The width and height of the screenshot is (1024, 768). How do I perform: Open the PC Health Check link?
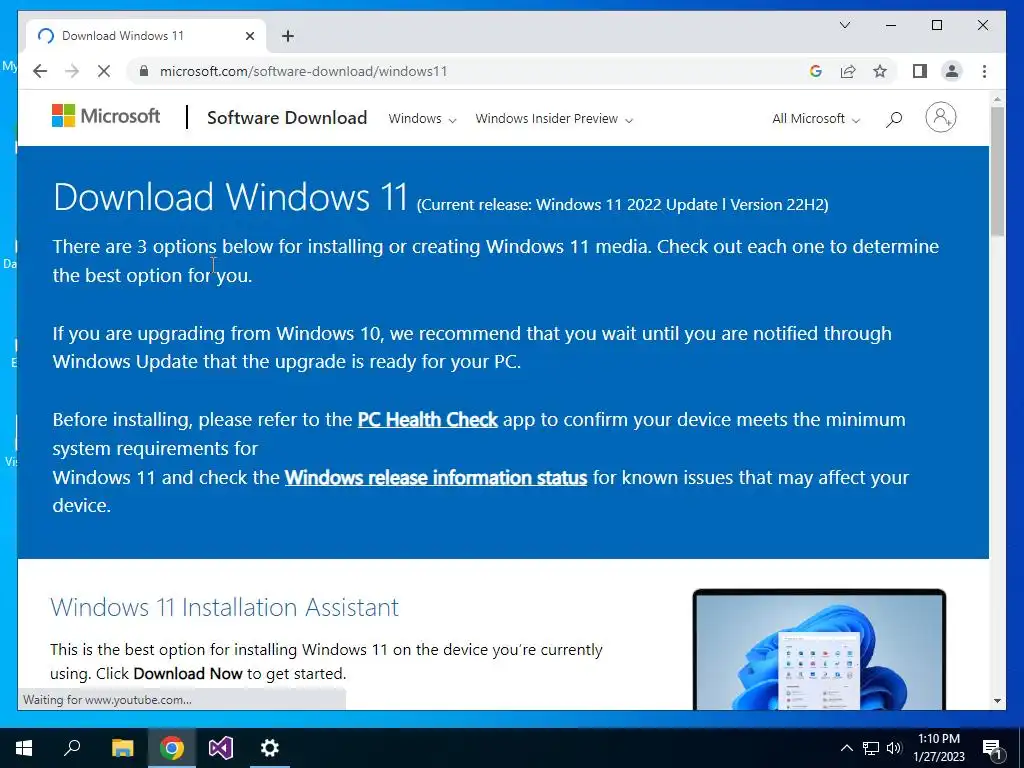pos(428,419)
